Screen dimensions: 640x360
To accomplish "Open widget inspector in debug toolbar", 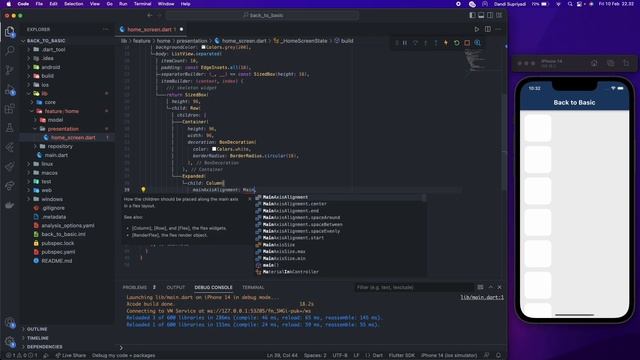I will 478,43.
